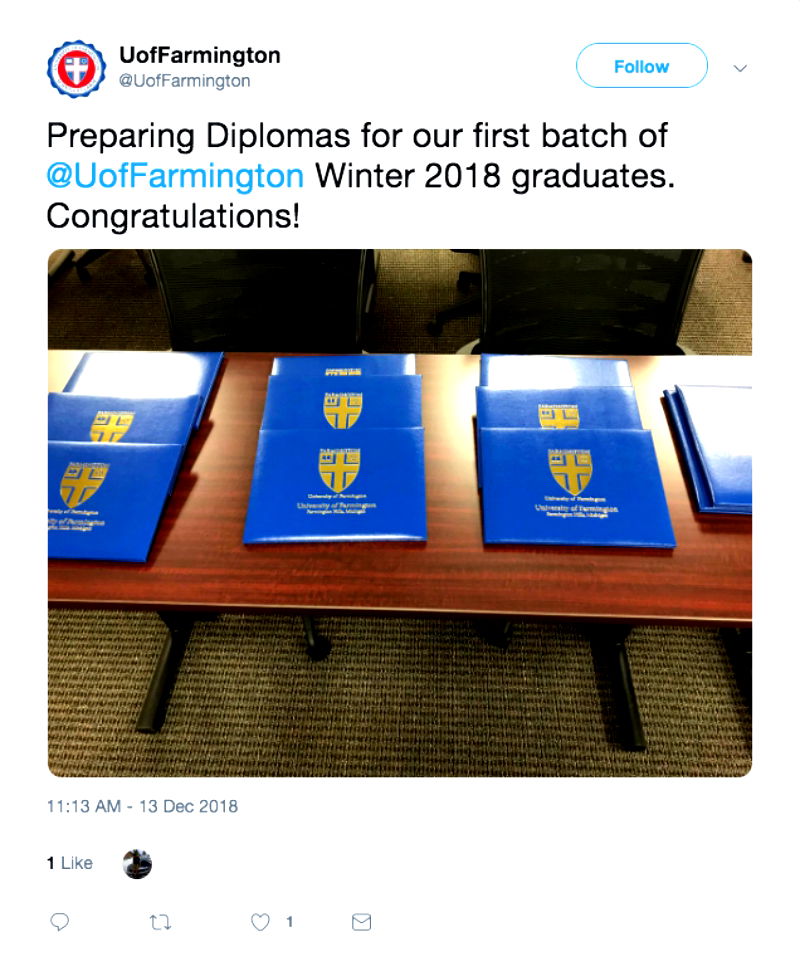Screen dimensions: 800x971
Task: Click the reply speech bubble icon
Action: [60, 922]
